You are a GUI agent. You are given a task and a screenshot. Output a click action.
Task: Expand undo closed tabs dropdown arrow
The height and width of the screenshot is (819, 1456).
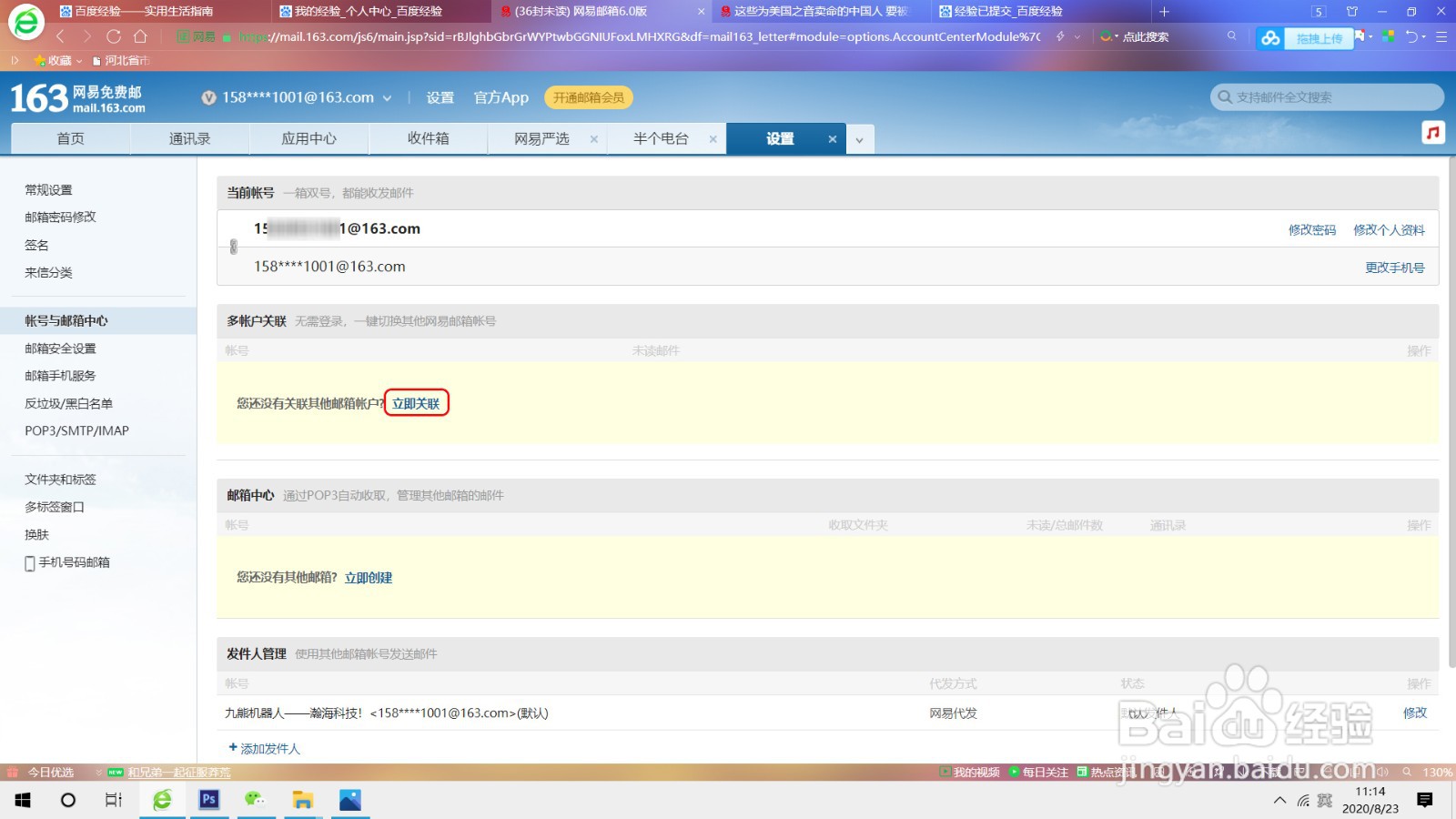1424,37
